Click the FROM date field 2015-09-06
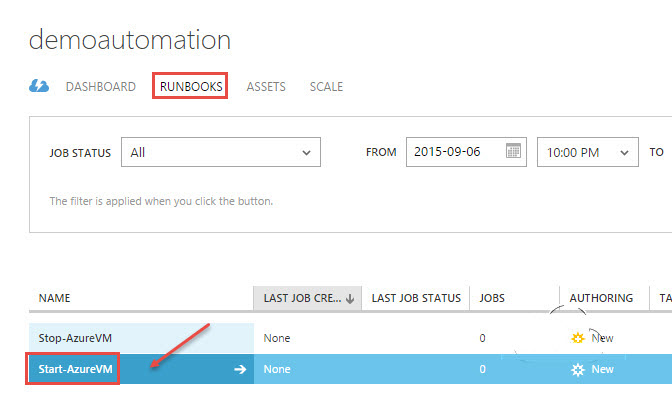Image resolution: width=672 pixels, height=403 pixels. point(466,152)
